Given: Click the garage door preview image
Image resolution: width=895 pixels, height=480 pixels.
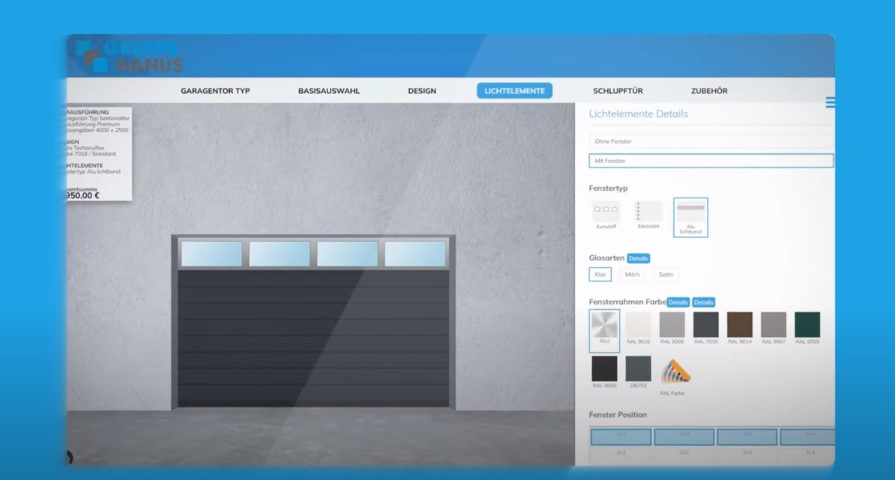Looking at the screenshot, I should (x=314, y=321).
